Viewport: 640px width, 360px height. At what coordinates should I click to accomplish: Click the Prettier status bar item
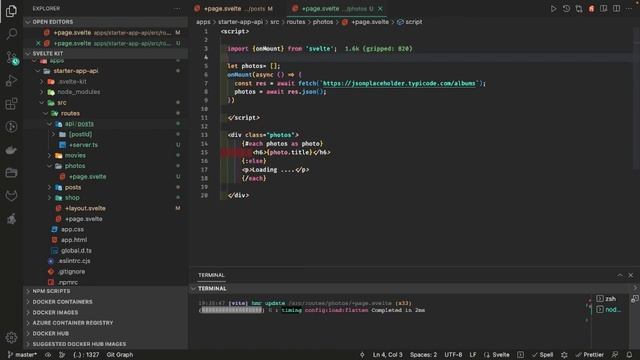tap(589, 355)
